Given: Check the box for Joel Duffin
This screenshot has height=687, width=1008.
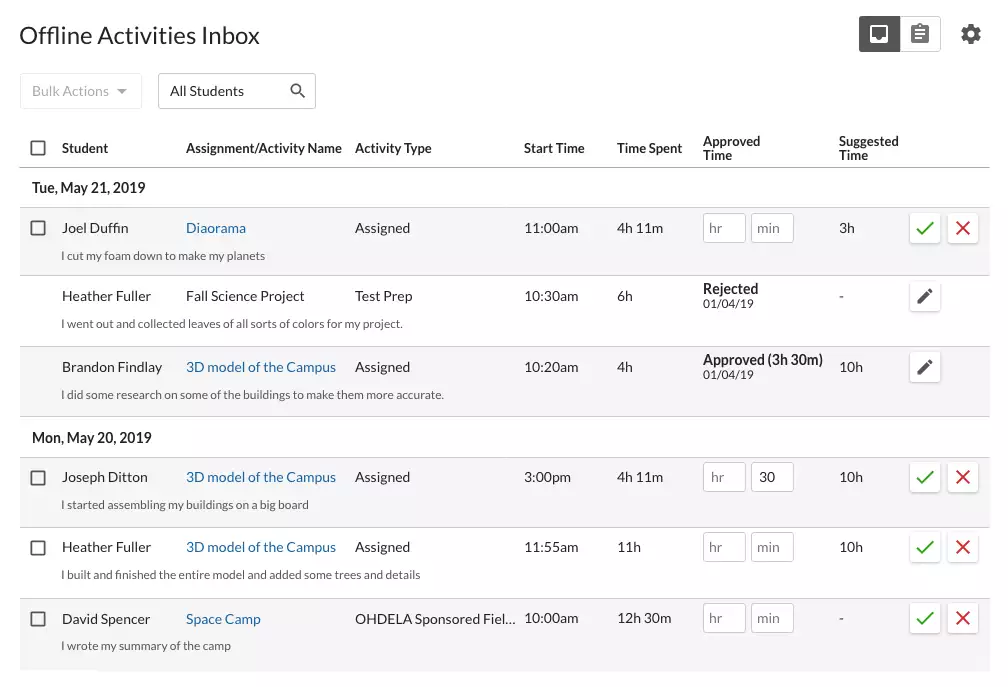Looking at the screenshot, I should [x=38, y=228].
